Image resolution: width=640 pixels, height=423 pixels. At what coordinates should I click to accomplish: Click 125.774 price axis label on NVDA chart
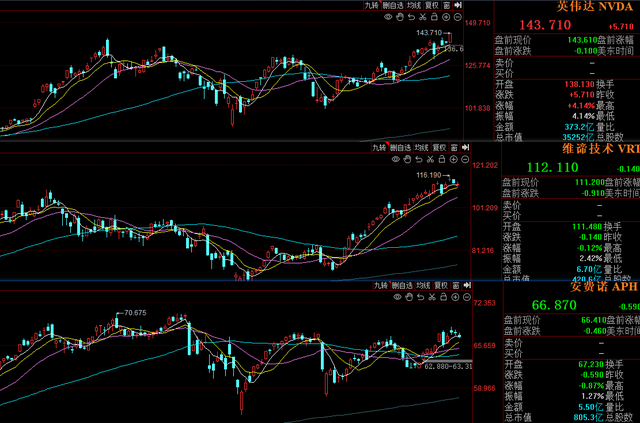[x=478, y=66]
